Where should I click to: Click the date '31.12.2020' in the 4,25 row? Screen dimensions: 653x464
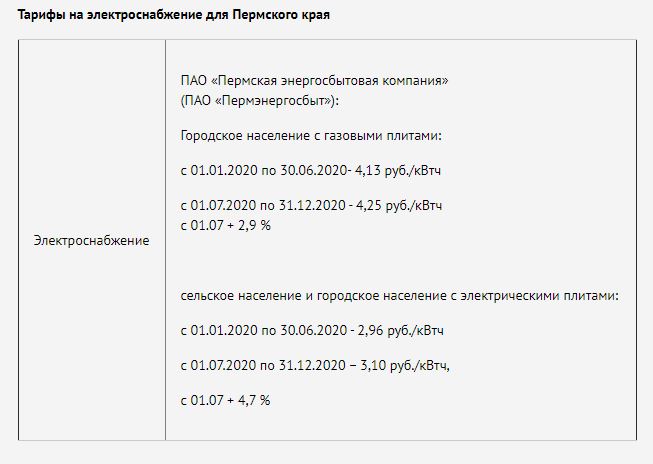click(x=312, y=205)
